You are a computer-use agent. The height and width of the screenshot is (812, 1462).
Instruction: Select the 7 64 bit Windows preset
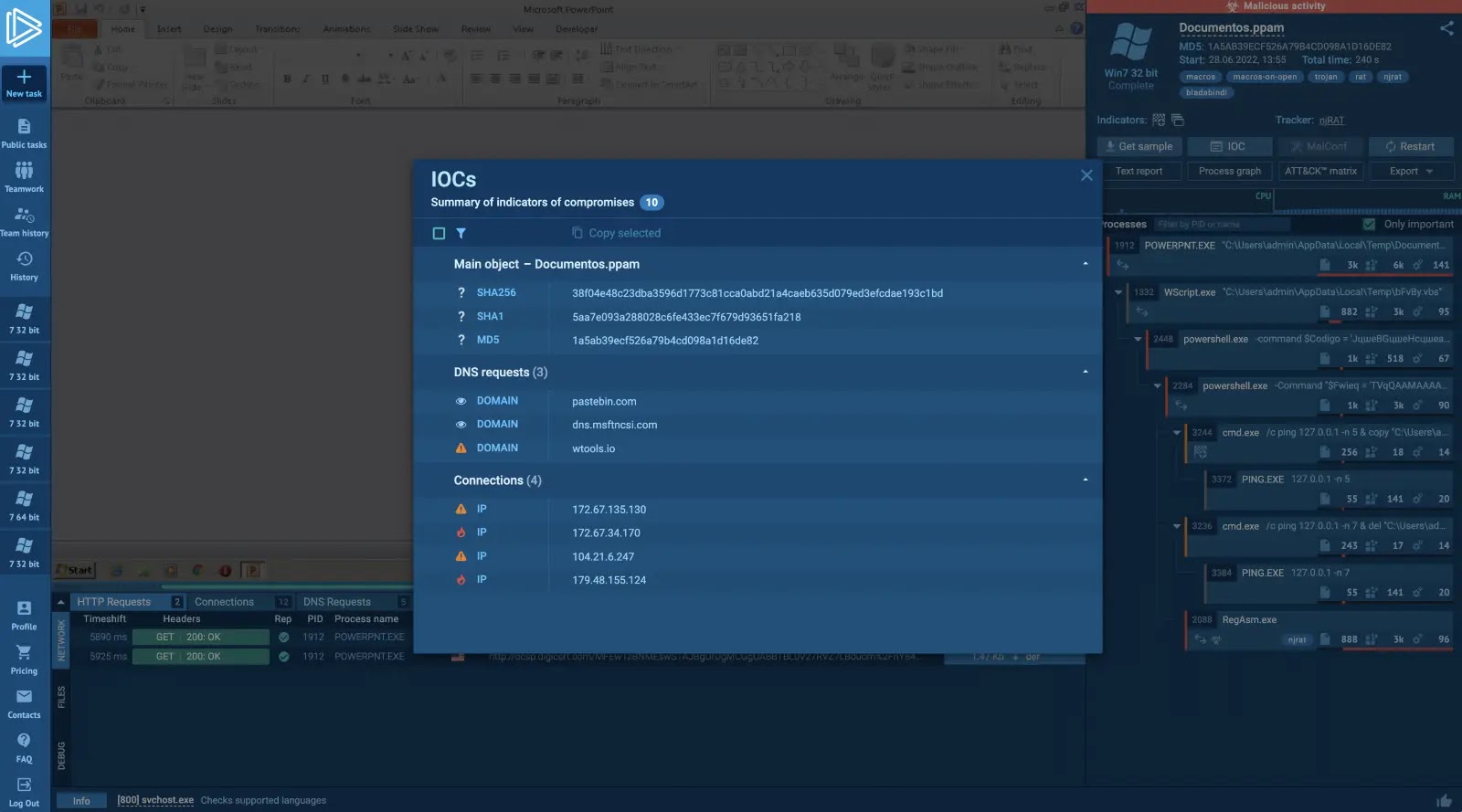coord(25,505)
